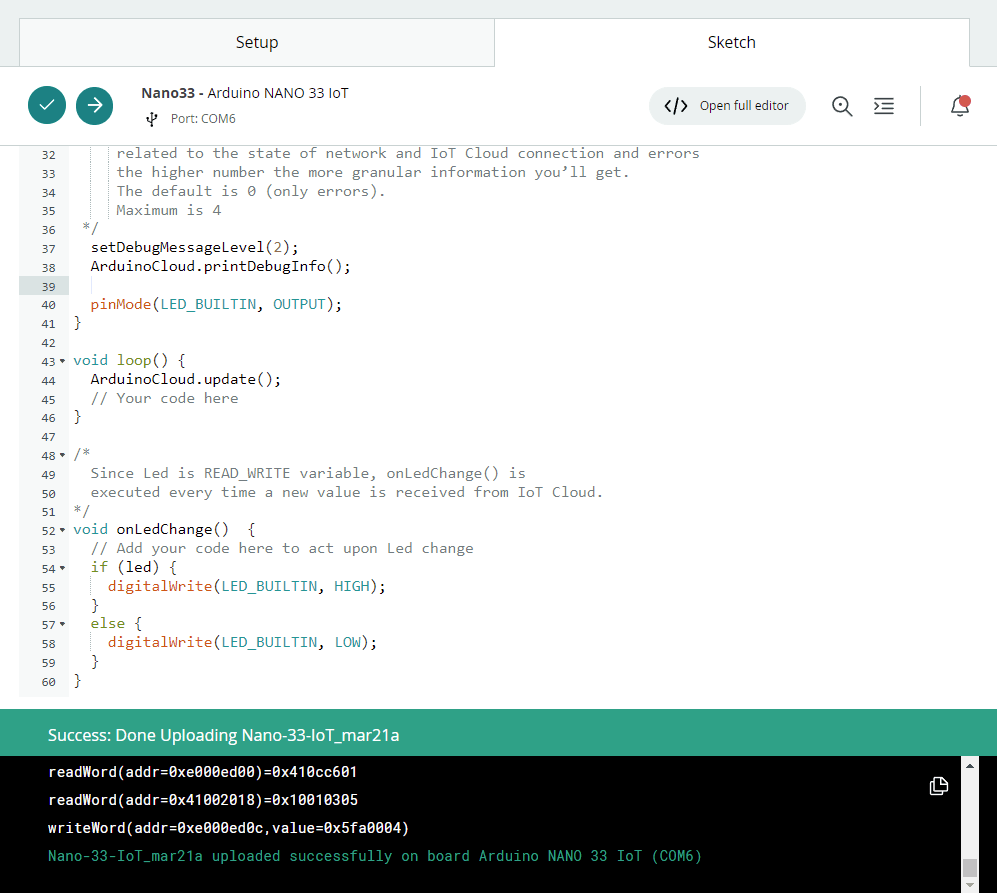Screen dimensions: 997x893
Task: Click the console scrollbar down arrow
Action: coord(970,885)
